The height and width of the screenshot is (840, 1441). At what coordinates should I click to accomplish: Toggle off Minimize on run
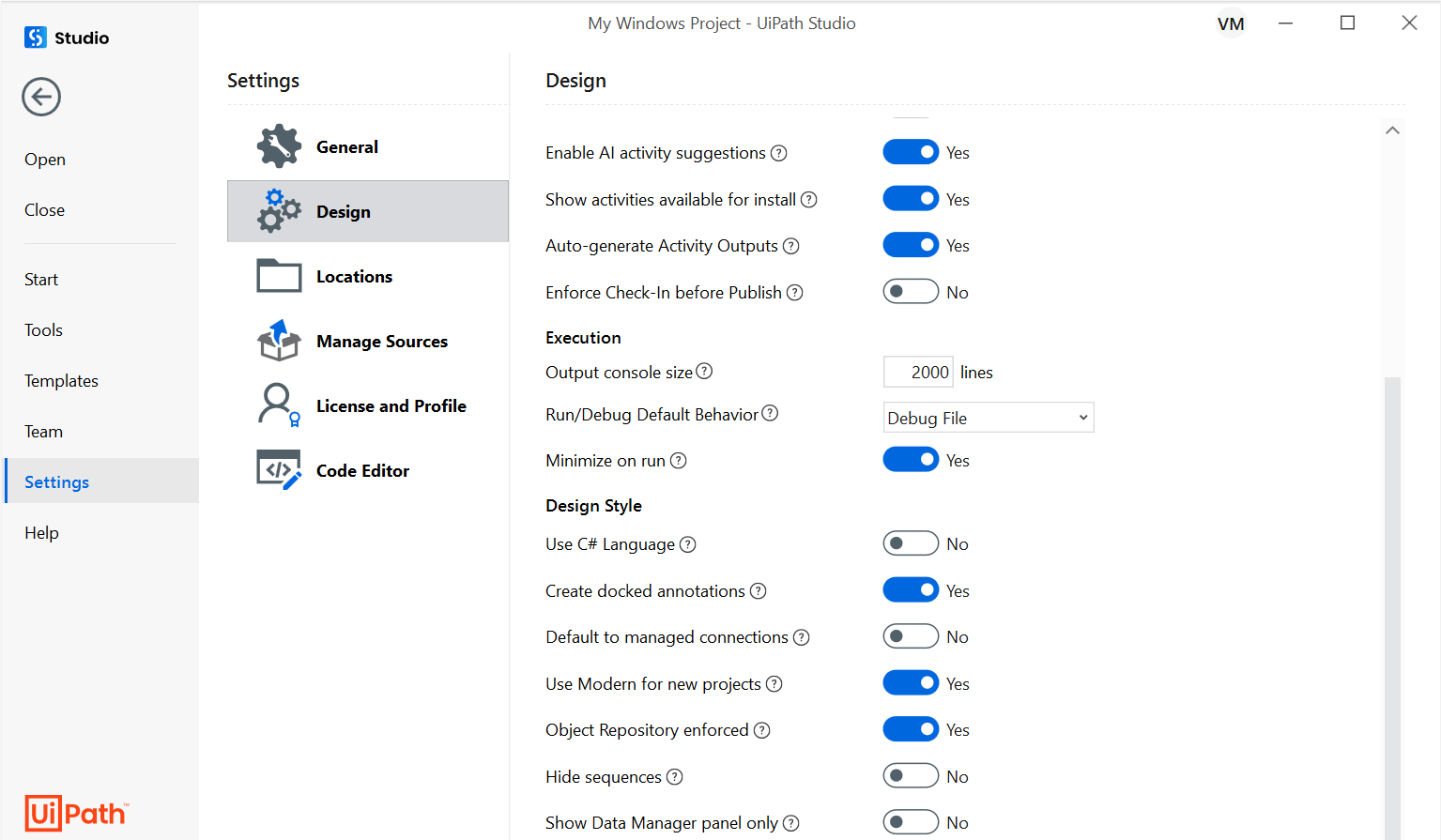pos(911,460)
